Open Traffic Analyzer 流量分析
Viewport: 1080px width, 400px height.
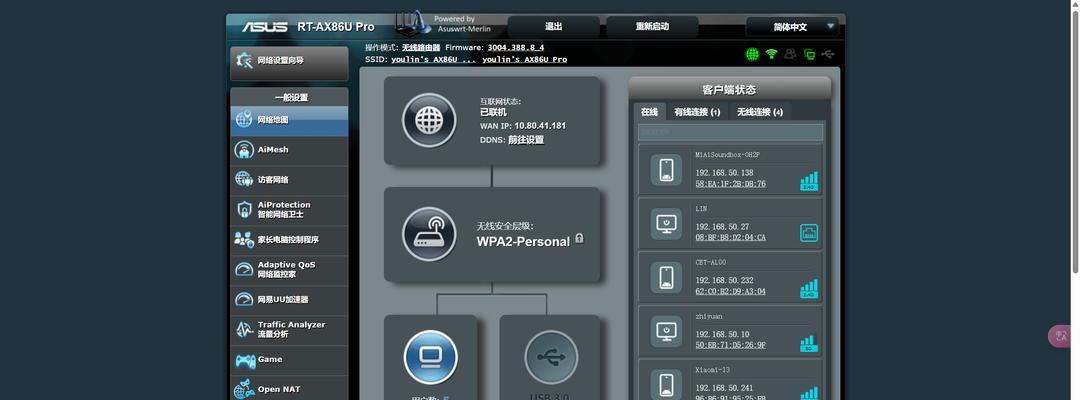(289, 329)
